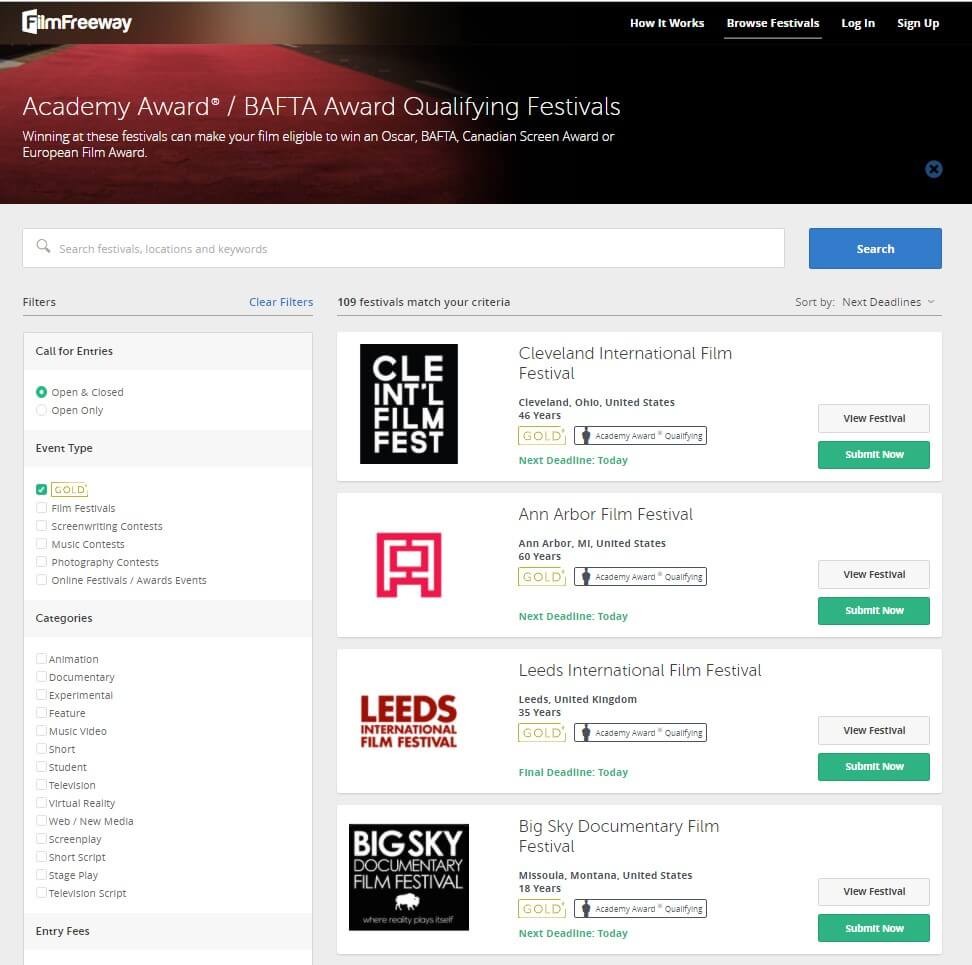Click Academy Award Qualifying badge for Leeds
The image size is (972, 965).
point(640,733)
